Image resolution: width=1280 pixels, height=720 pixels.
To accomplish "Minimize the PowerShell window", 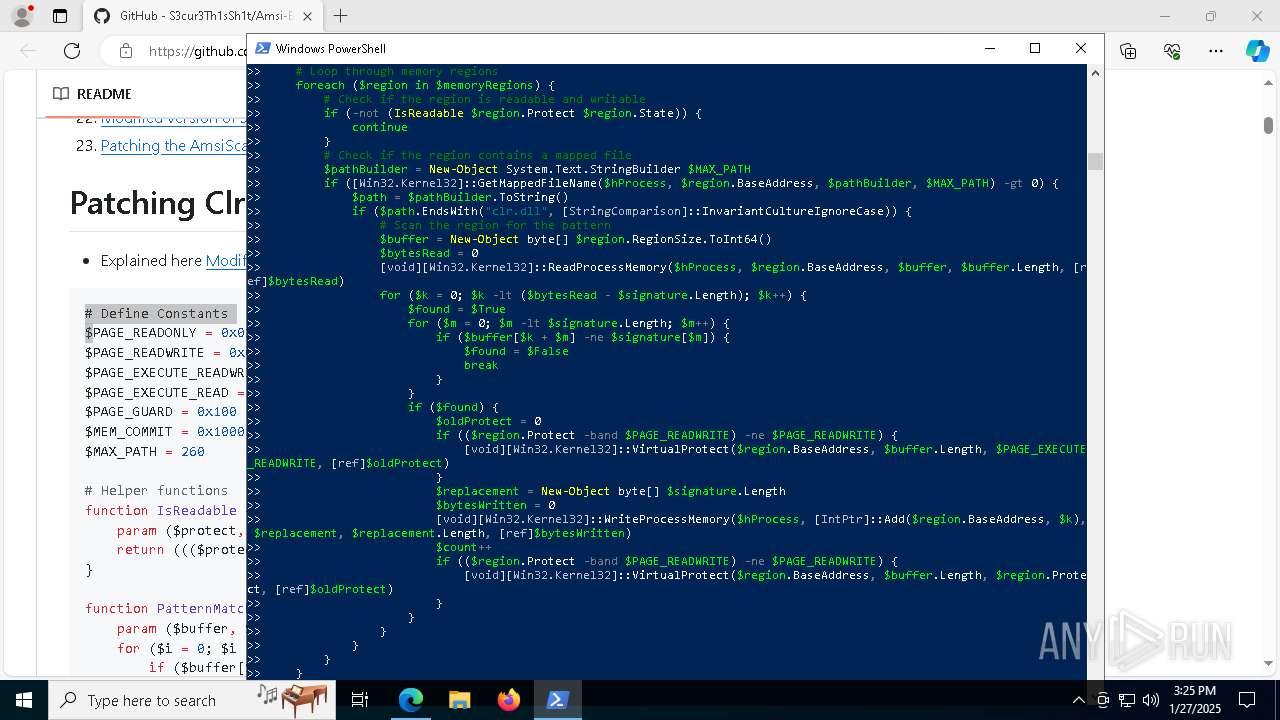I will coord(989,48).
